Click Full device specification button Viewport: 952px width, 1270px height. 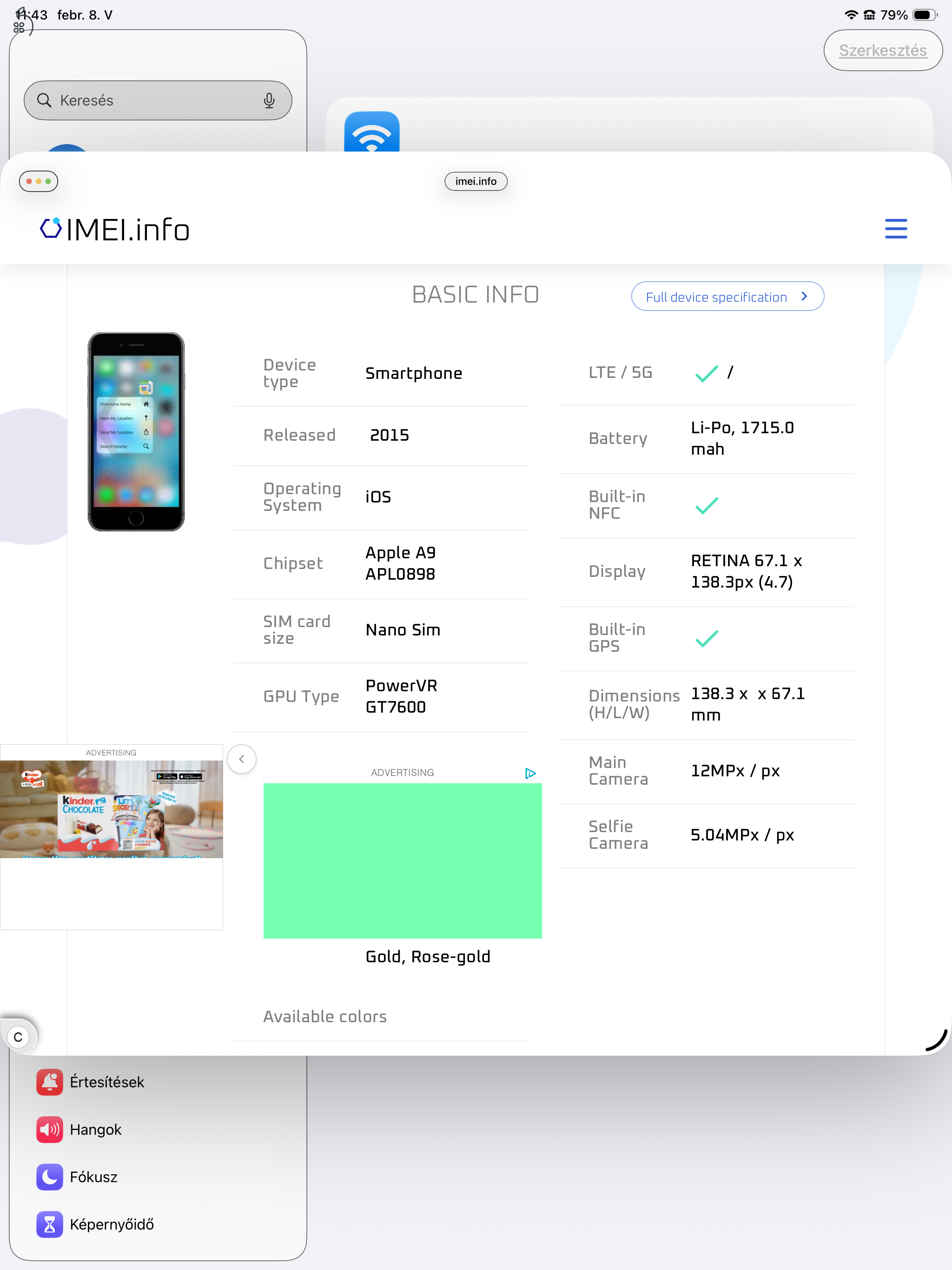(716, 297)
